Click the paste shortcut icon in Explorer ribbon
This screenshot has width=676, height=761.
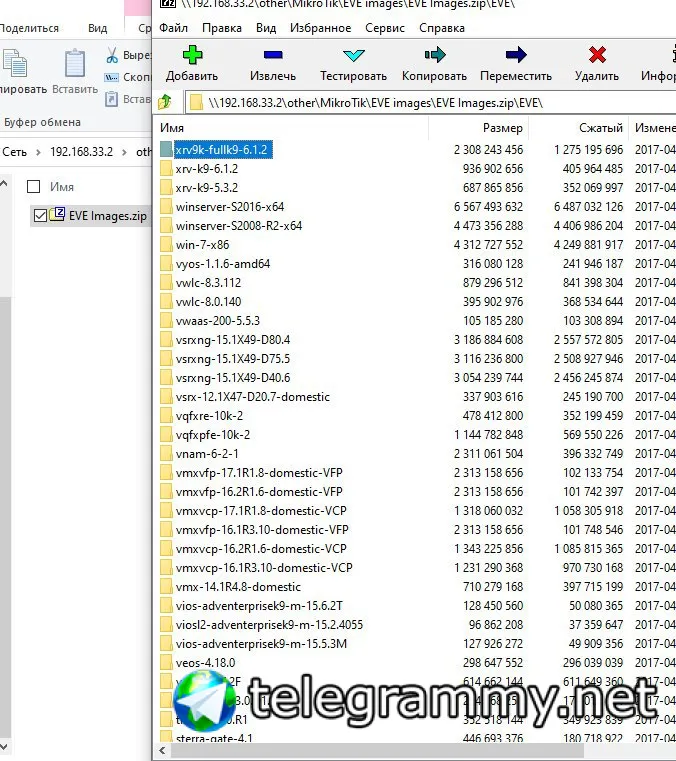pos(112,99)
